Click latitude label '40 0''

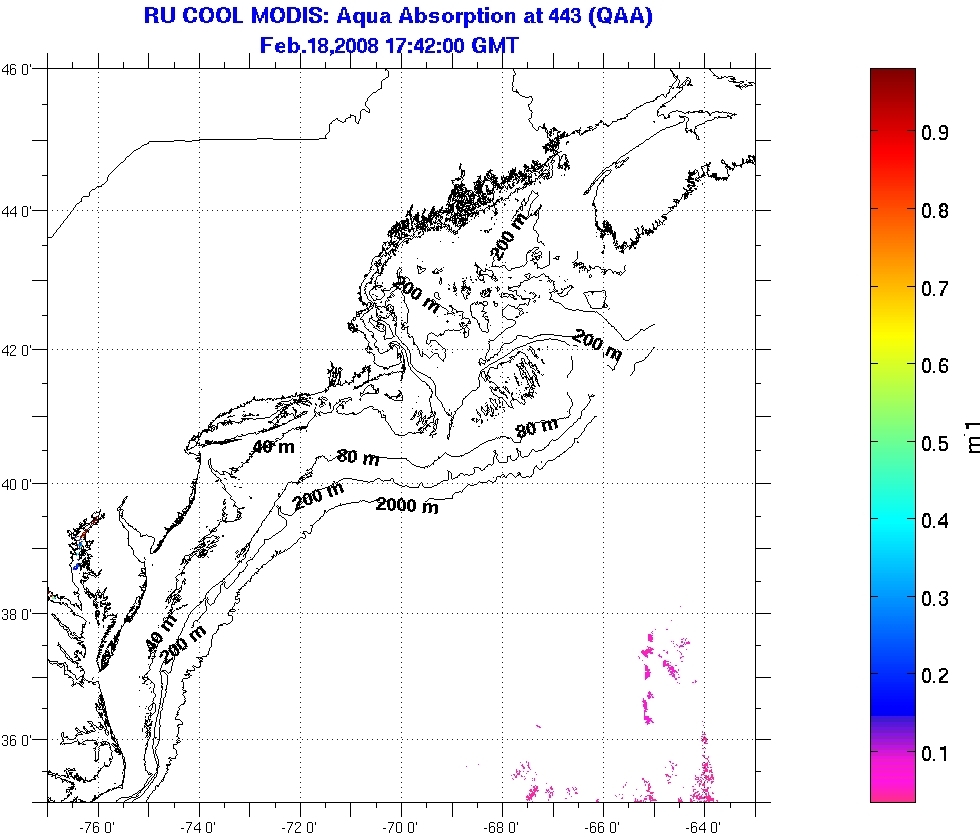pyautogui.click(x=16, y=484)
